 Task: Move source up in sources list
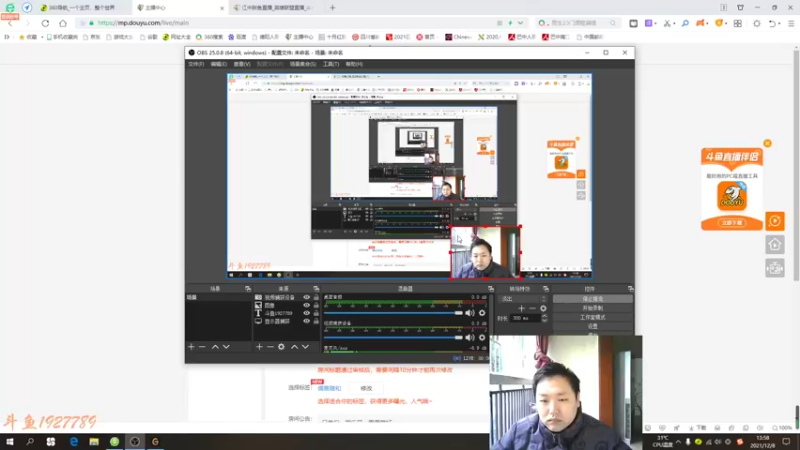294,347
